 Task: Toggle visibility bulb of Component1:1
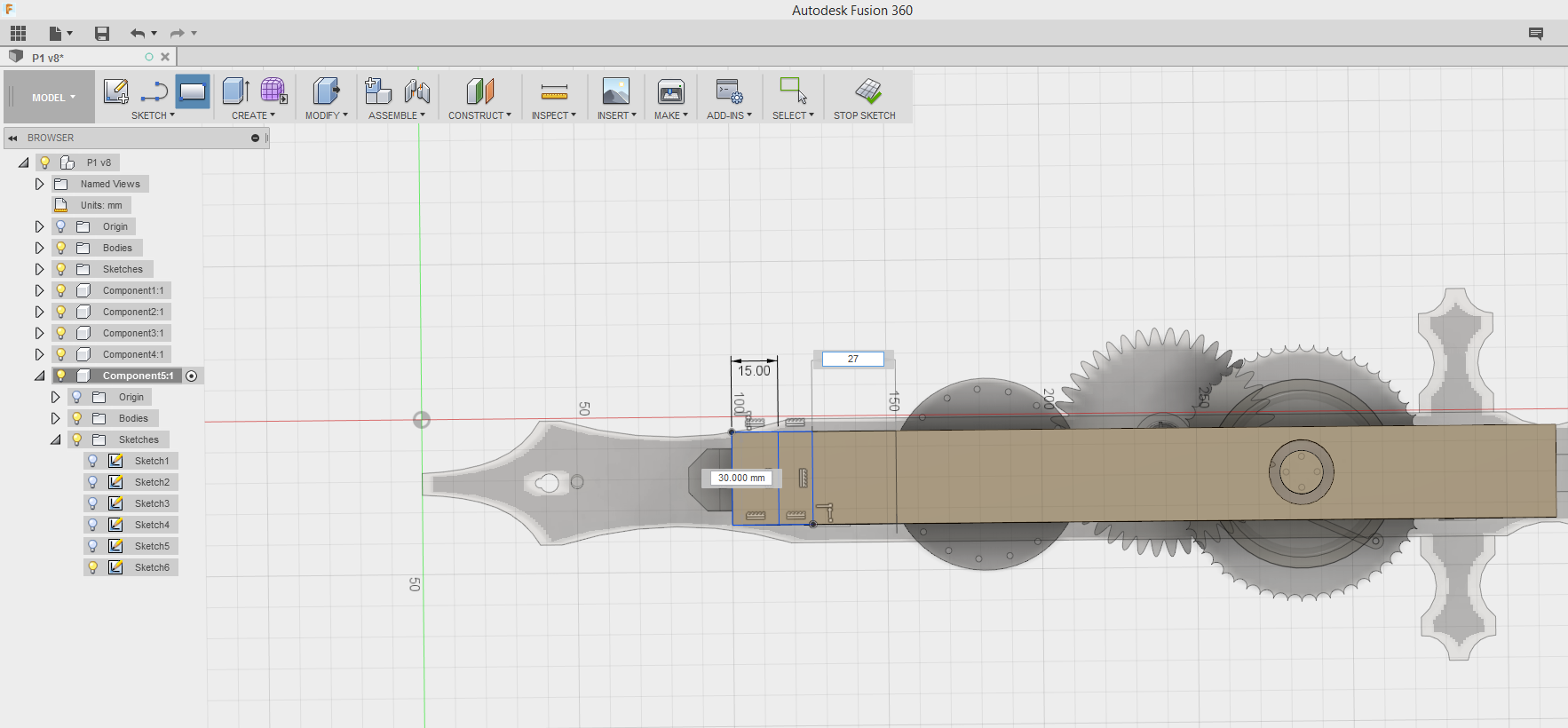pos(60,290)
